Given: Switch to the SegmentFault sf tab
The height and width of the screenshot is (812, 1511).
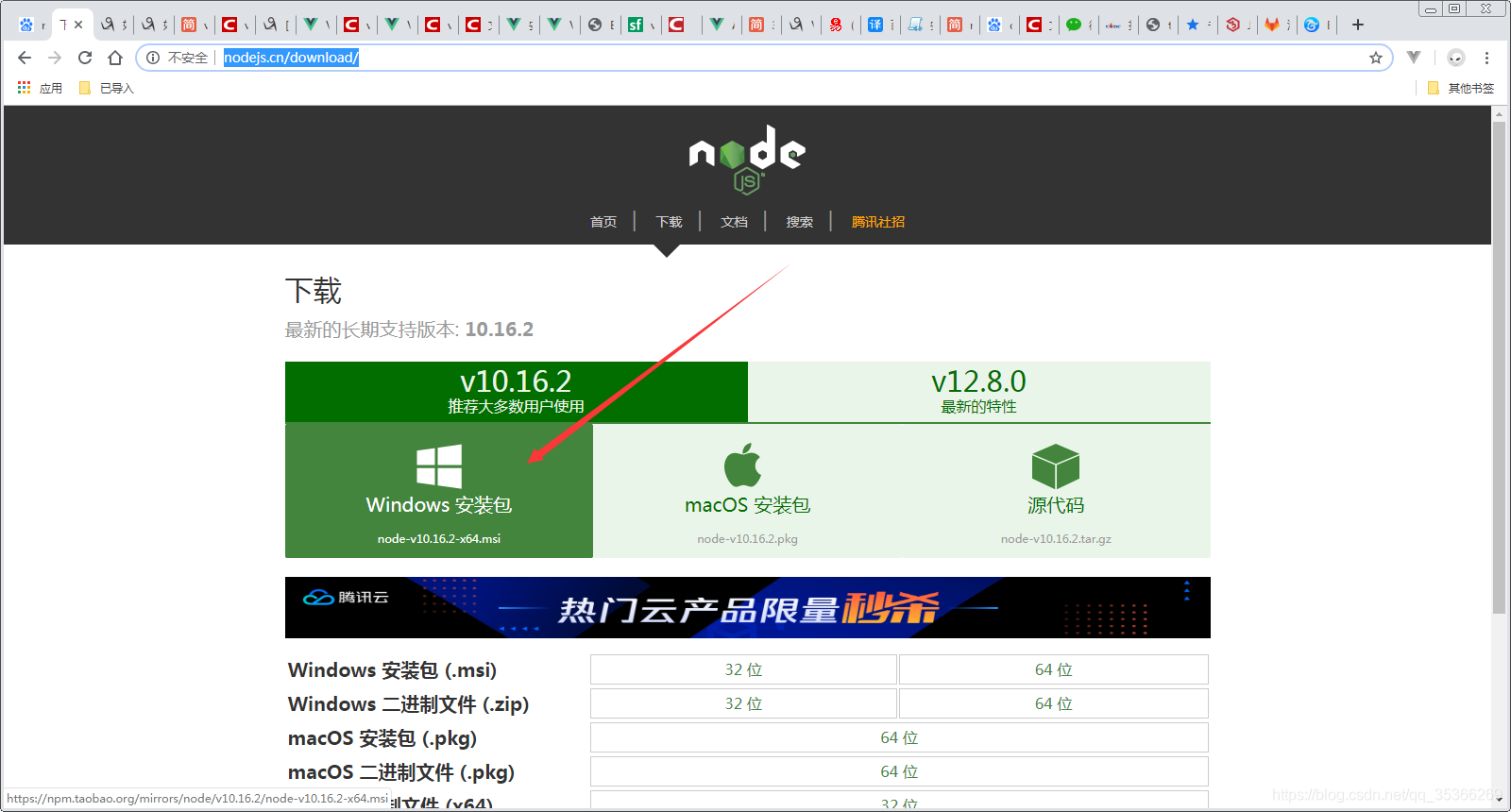Looking at the screenshot, I should pos(636,25).
